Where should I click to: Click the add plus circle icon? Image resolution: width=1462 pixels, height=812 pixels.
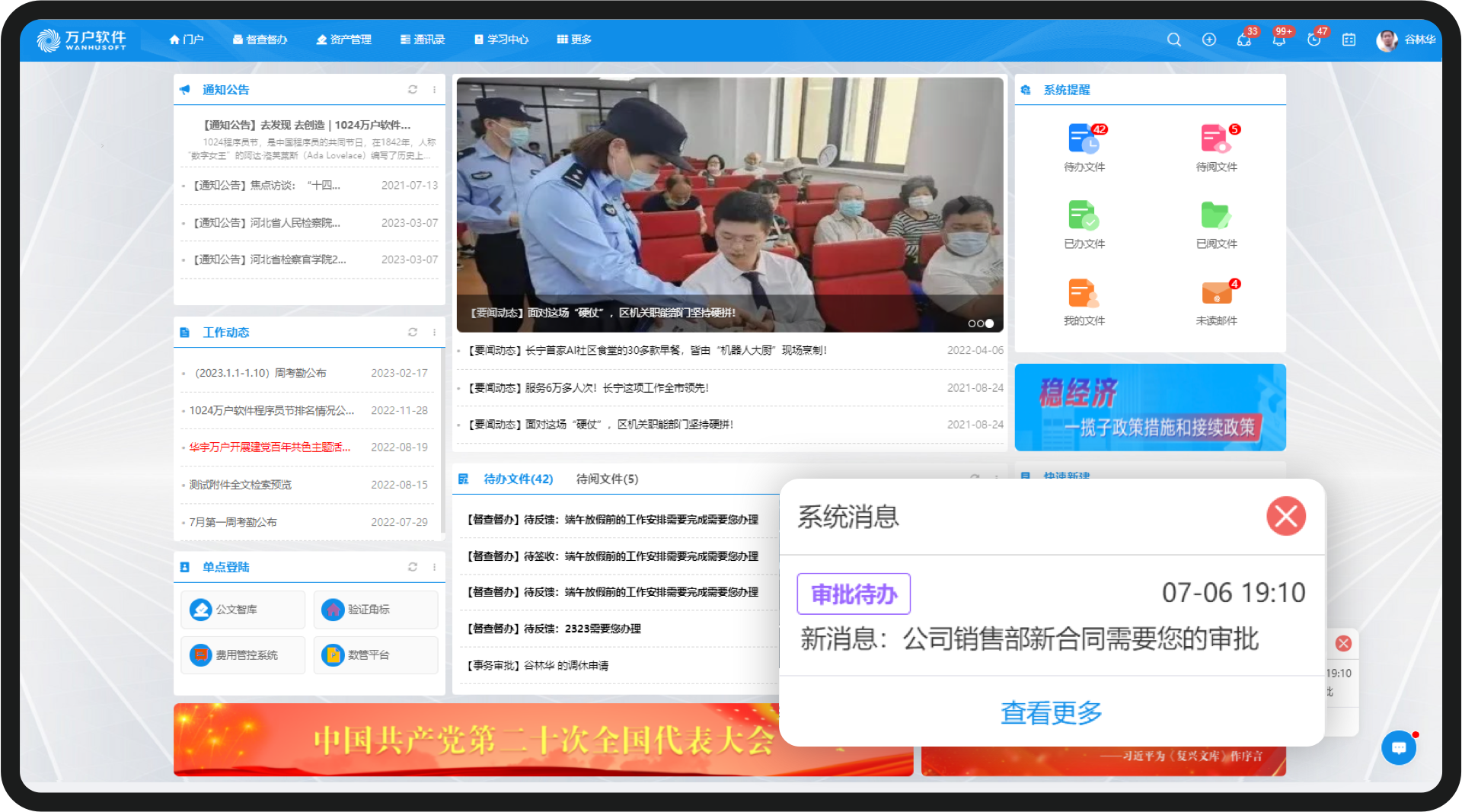point(1208,40)
